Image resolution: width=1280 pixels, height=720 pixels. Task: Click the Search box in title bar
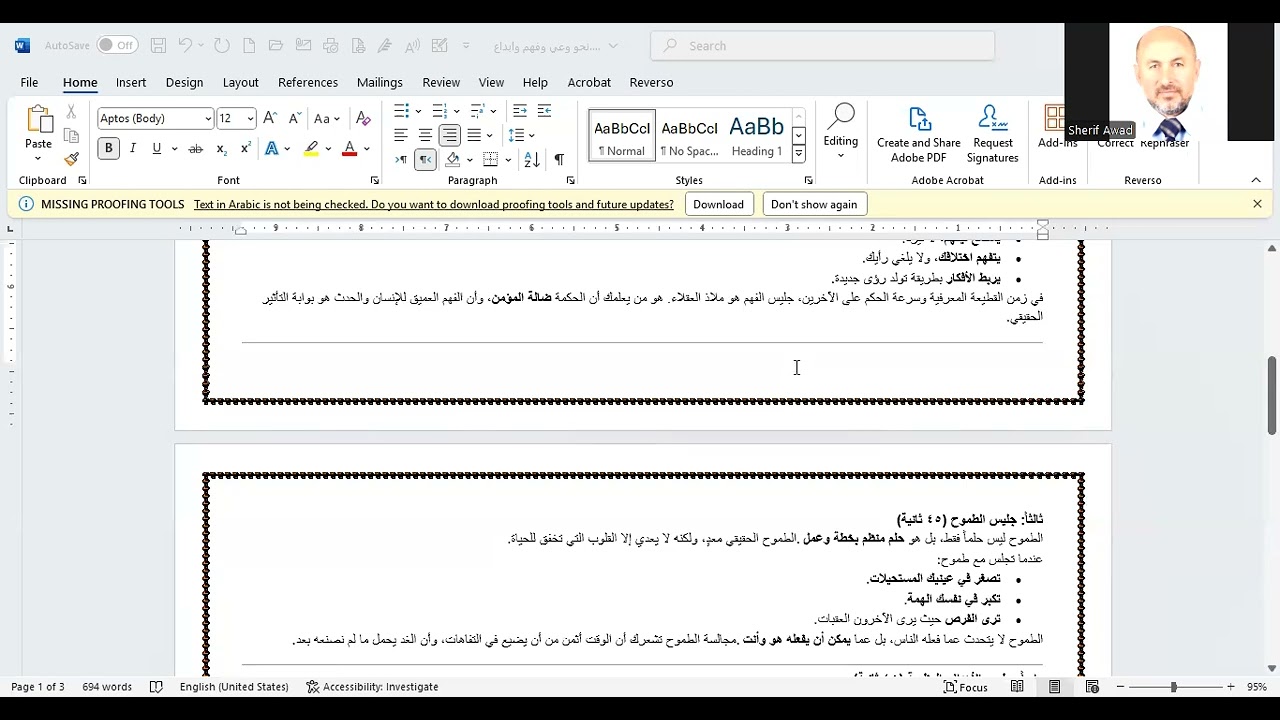823,45
